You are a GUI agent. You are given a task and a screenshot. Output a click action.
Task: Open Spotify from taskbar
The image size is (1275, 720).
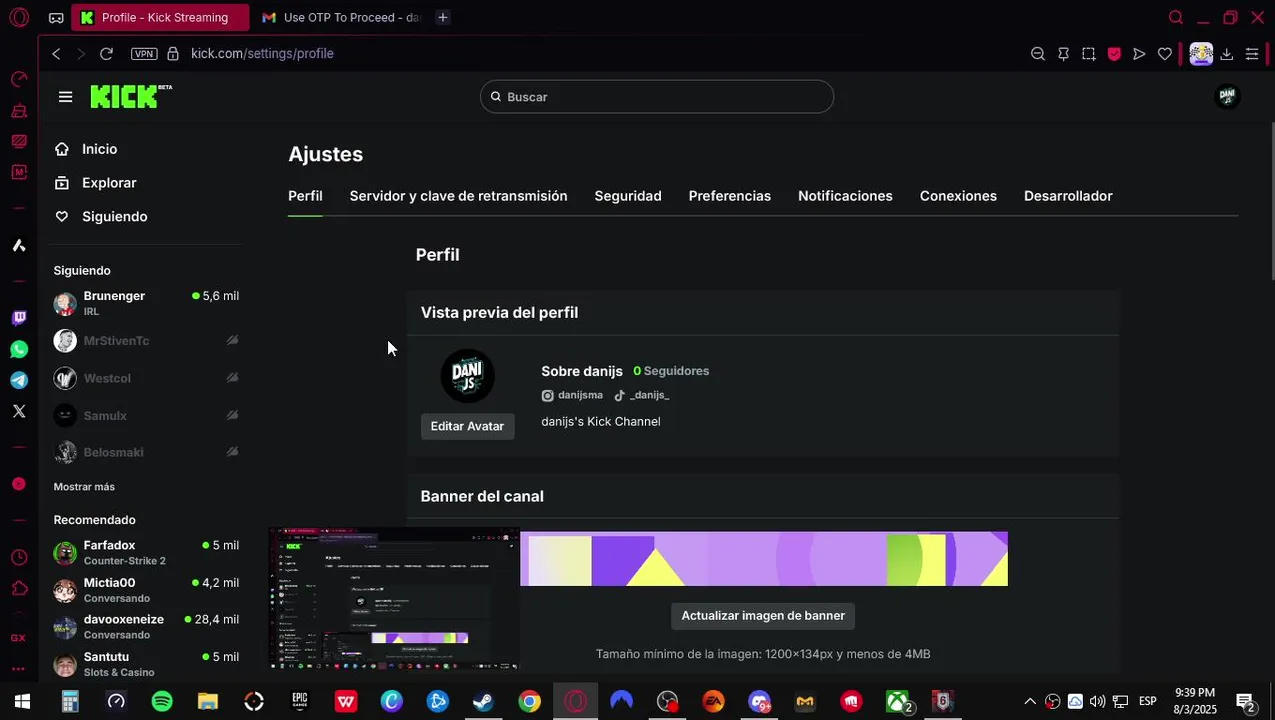[x=162, y=701]
